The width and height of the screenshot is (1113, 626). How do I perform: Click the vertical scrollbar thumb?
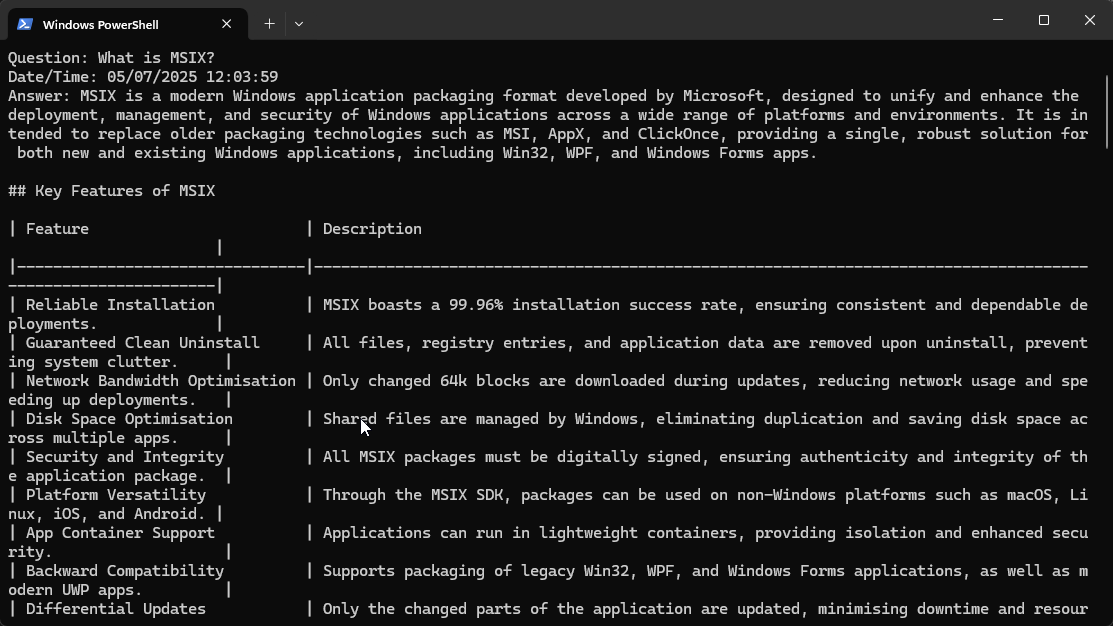click(1107, 112)
